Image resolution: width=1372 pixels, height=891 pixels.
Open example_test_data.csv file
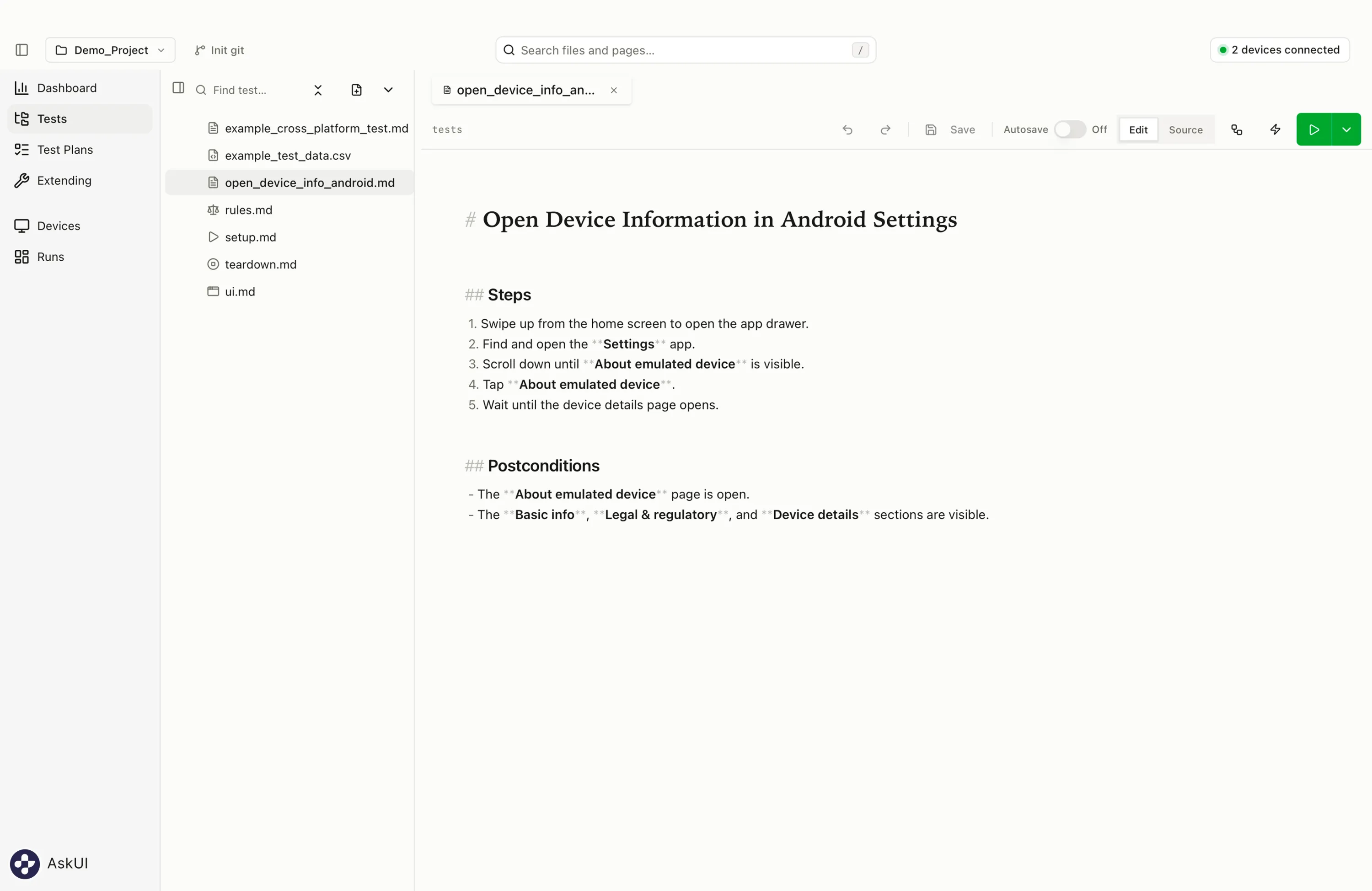pos(289,156)
